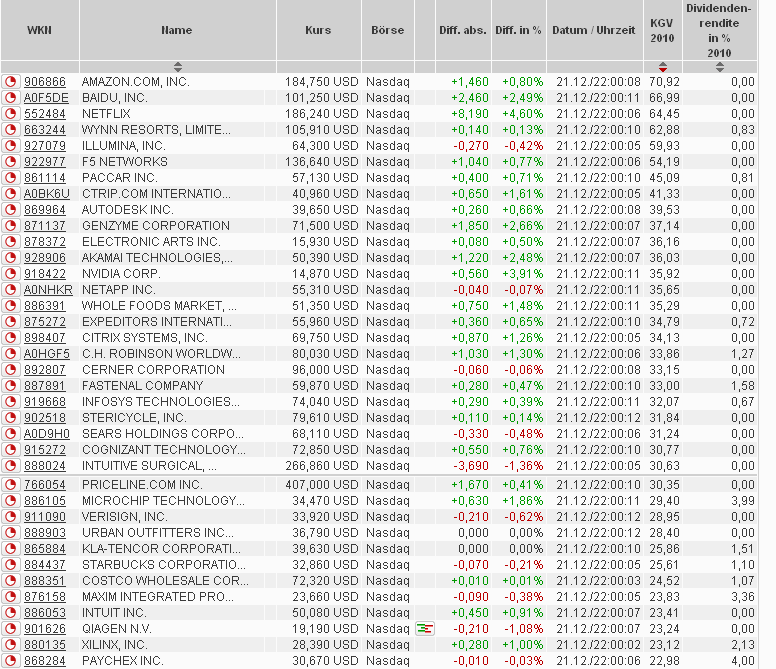This screenshot has height=669, width=776.
Task: Follow WKN link 552484 for Netflix
Action: (45, 114)
